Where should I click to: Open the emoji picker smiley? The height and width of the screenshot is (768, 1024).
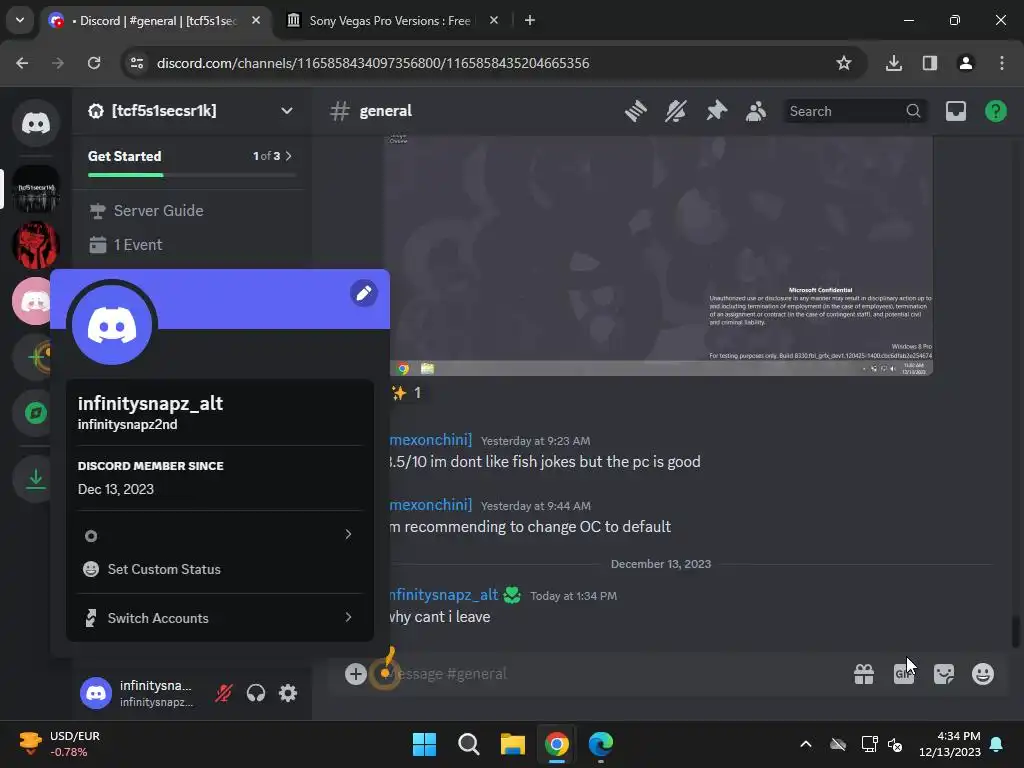pyautogui.click(x=983, y=674)
